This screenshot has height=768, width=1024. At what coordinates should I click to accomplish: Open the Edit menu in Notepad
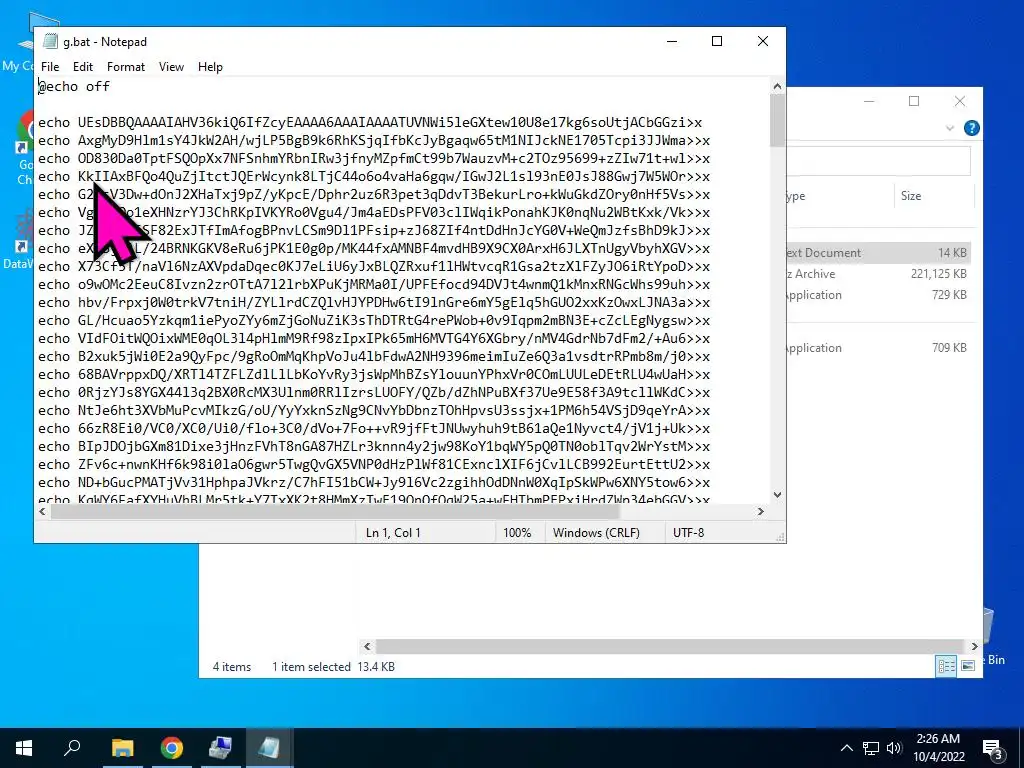click(82, 67)
